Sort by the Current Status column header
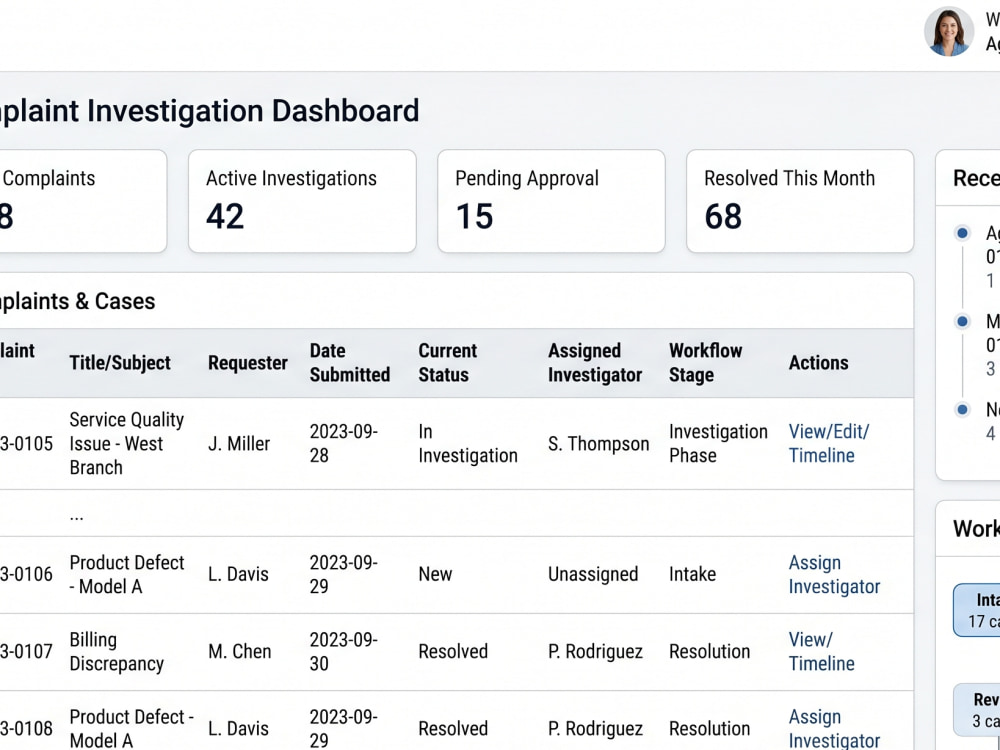 [x=447, y=363]
